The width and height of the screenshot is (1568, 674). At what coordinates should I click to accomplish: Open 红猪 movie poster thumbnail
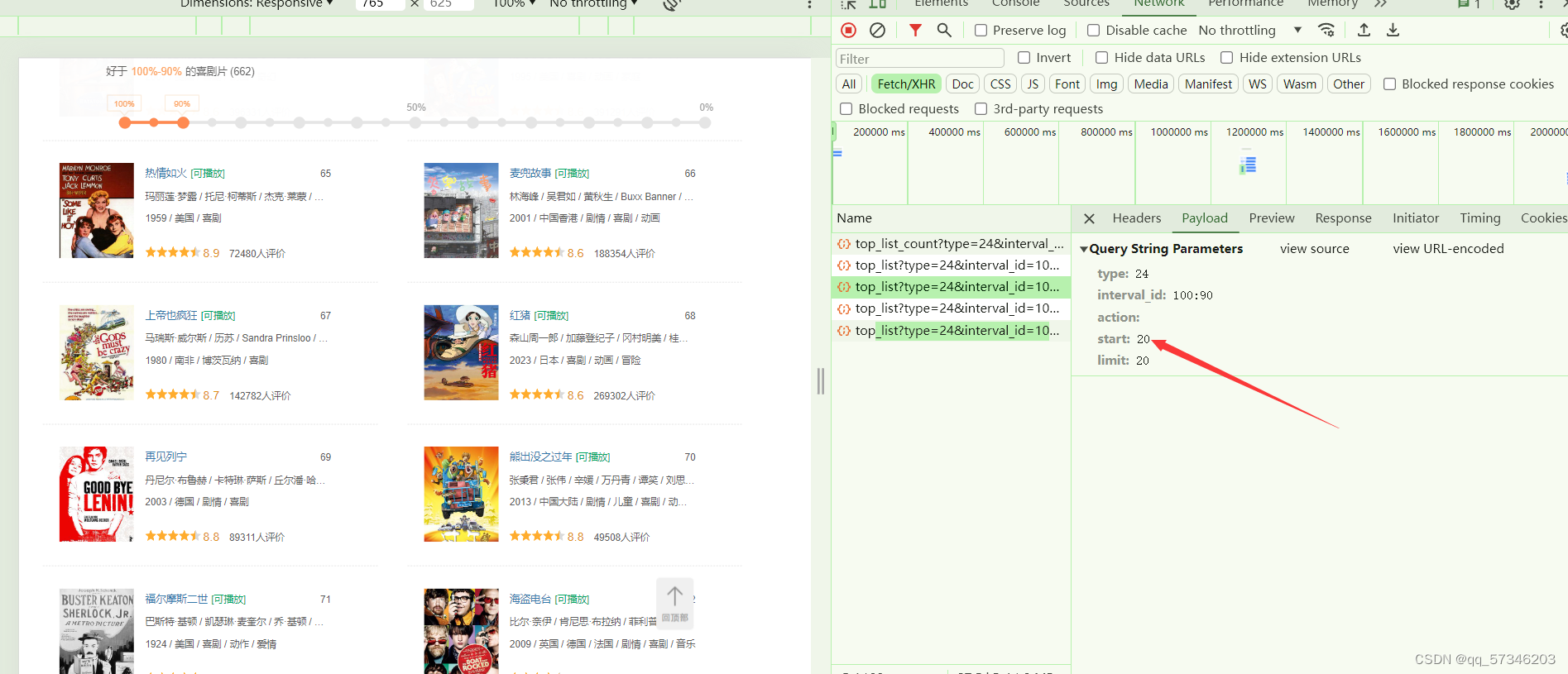point(461,353)
